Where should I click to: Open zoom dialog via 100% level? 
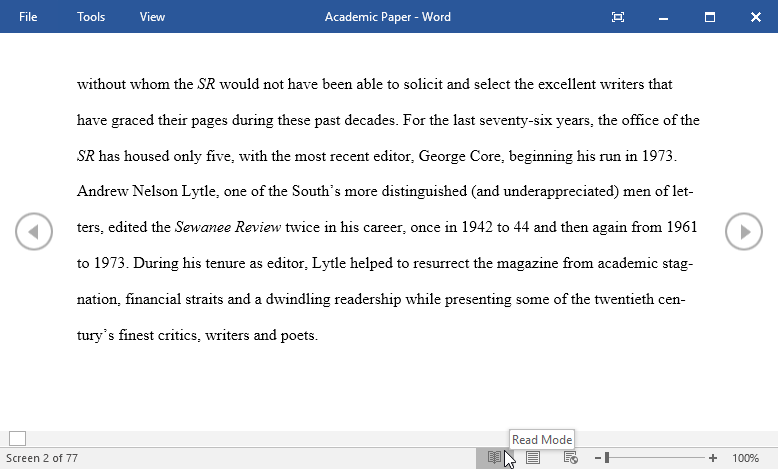coord(745,458)
